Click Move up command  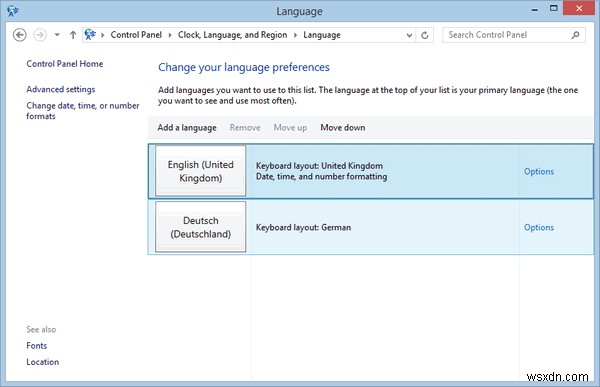coord(290,127)
